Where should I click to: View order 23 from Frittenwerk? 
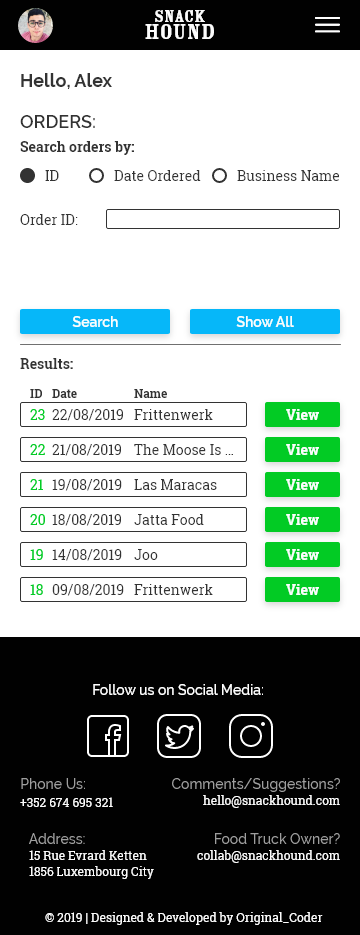(302, 414)
